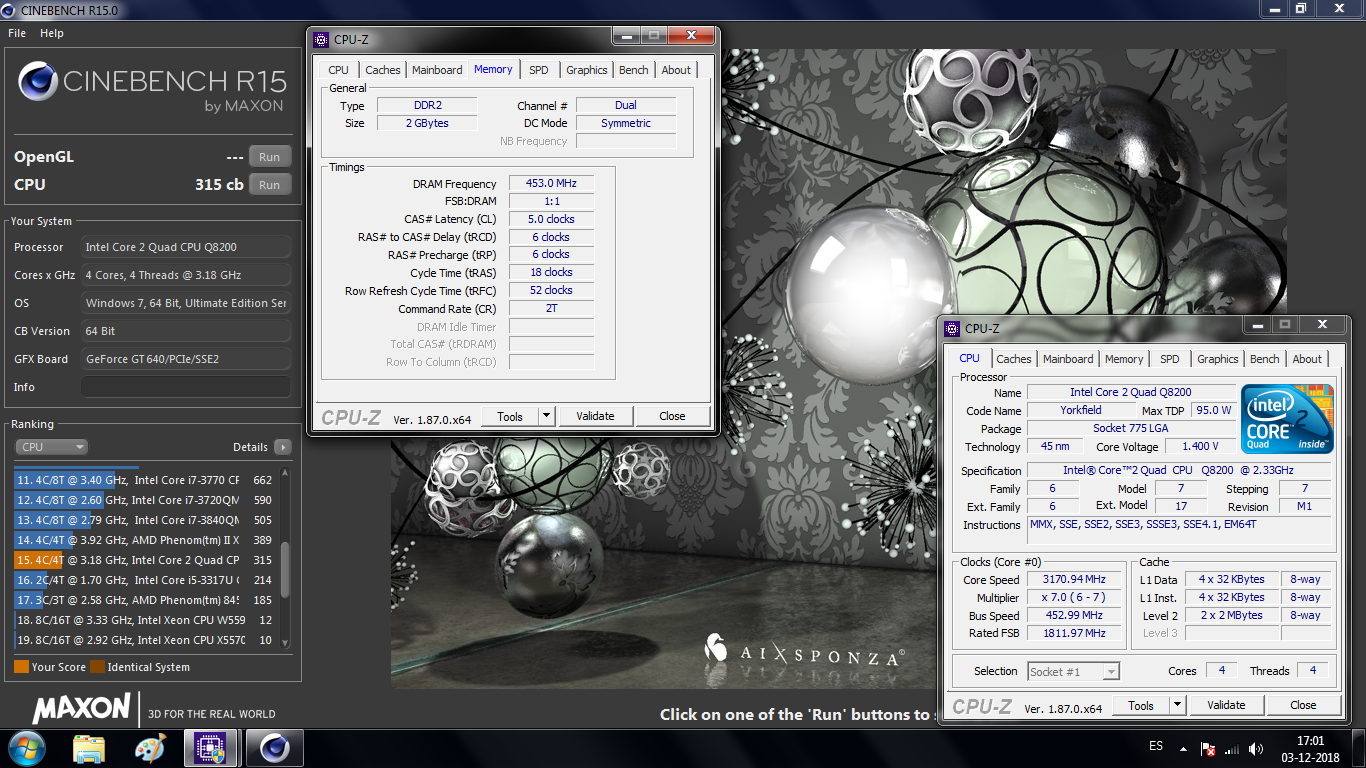Click Close button in CPU window
1366x768 pixels.
1303,705
